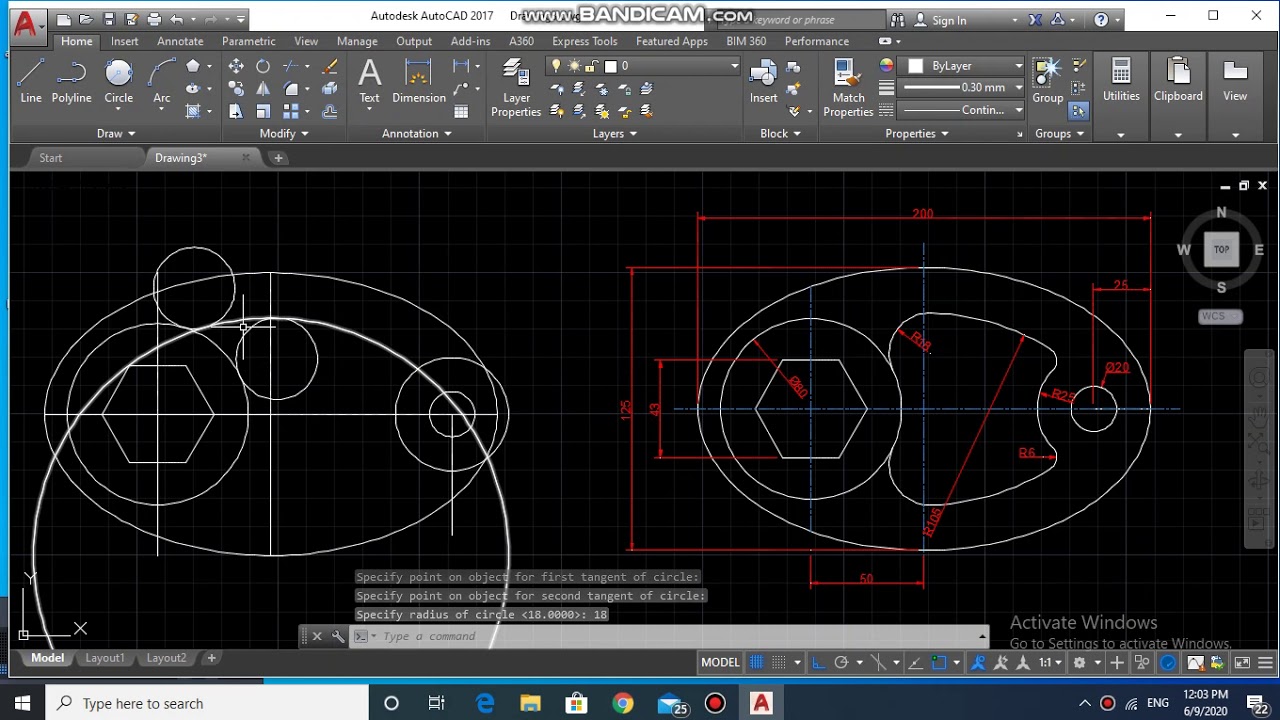Toggle polar tracking in status bar
1280x720 pixels.
pyautogui.click(x=841, y=662)
